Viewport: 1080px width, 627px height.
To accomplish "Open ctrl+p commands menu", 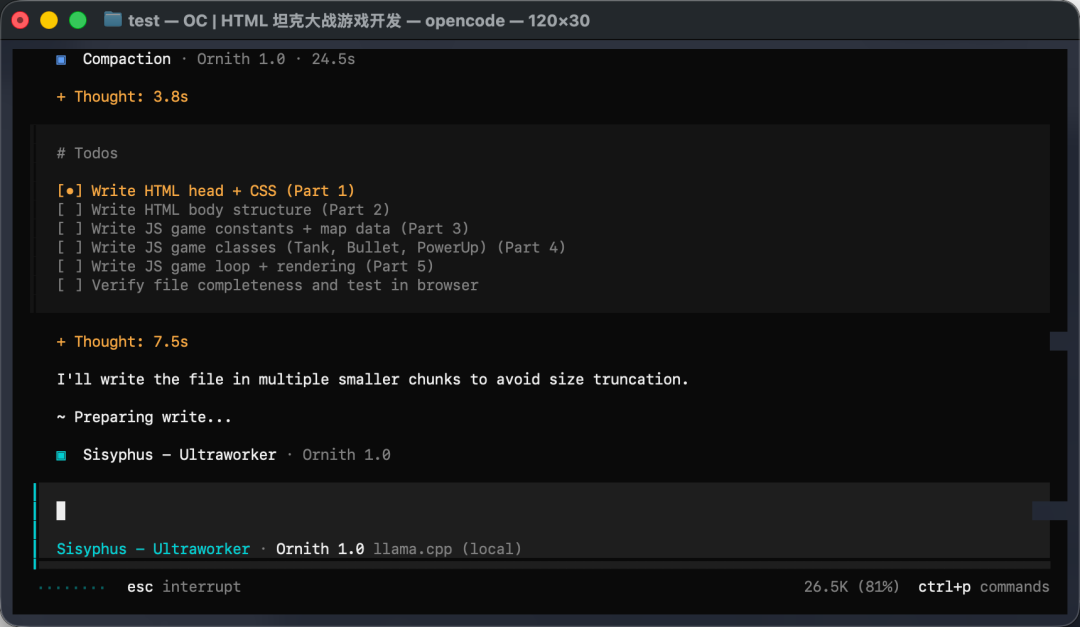I will (x=984, y=587).
